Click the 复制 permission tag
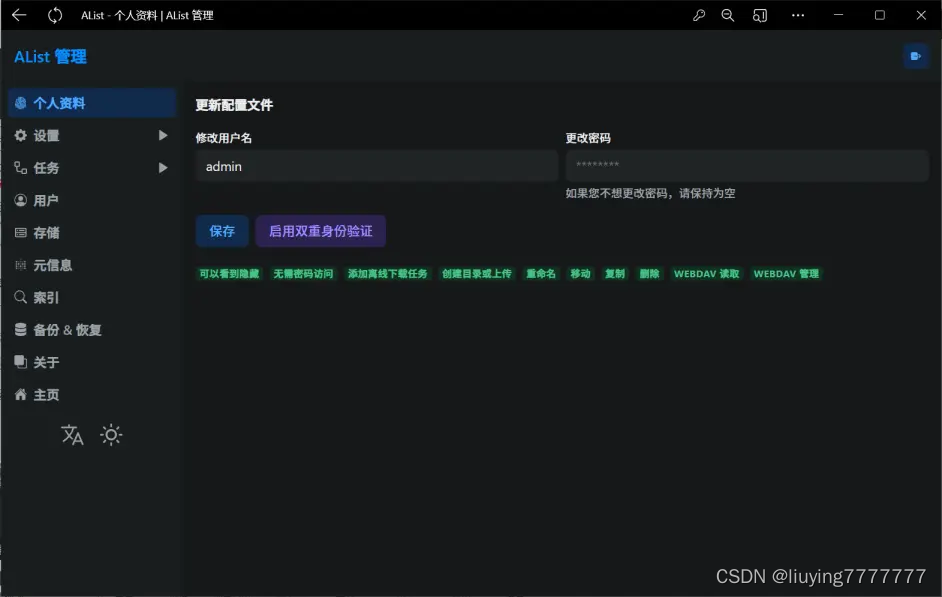 (x=615, y=274)
